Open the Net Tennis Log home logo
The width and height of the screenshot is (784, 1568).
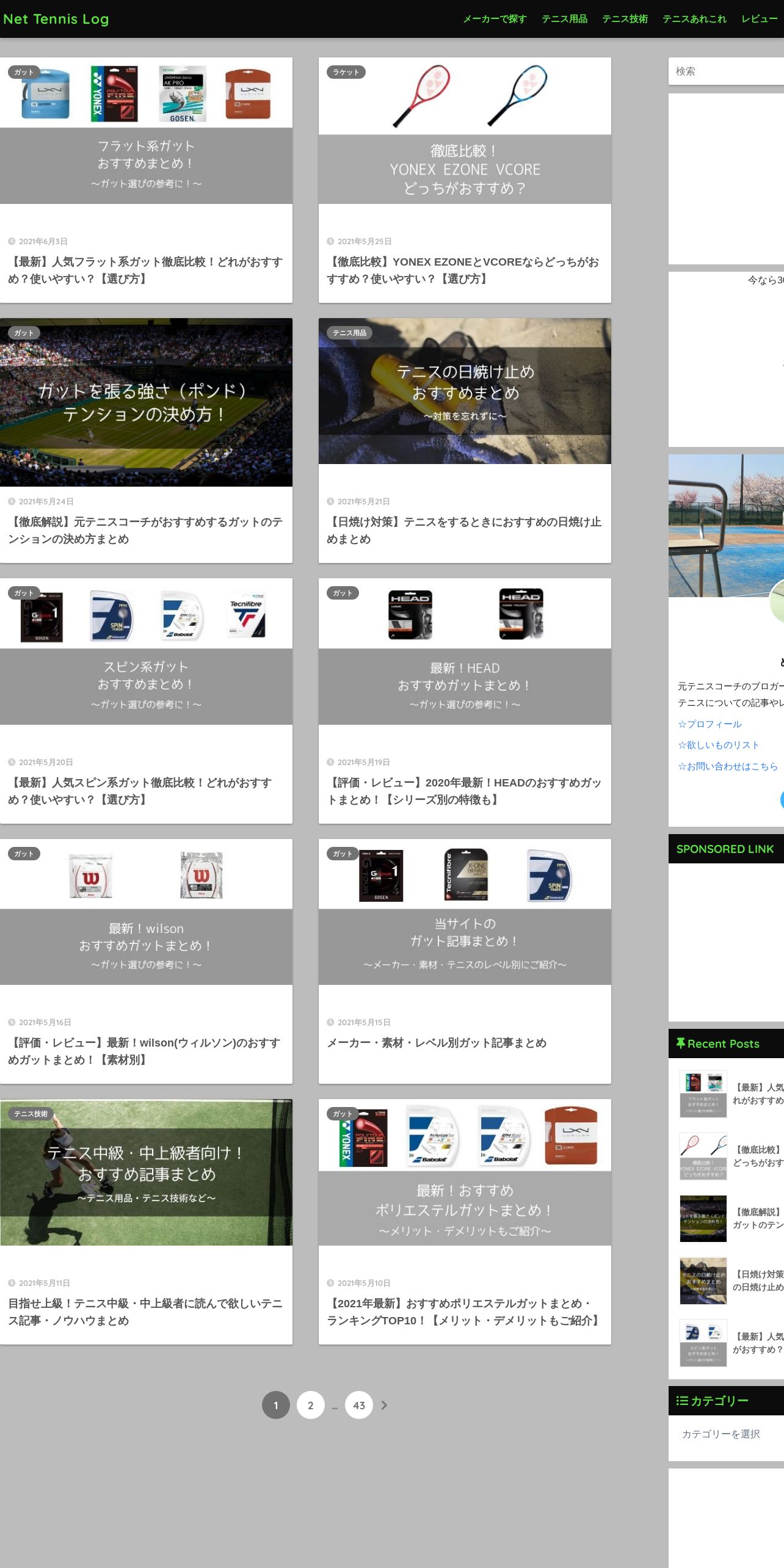[x=56, y=19]
